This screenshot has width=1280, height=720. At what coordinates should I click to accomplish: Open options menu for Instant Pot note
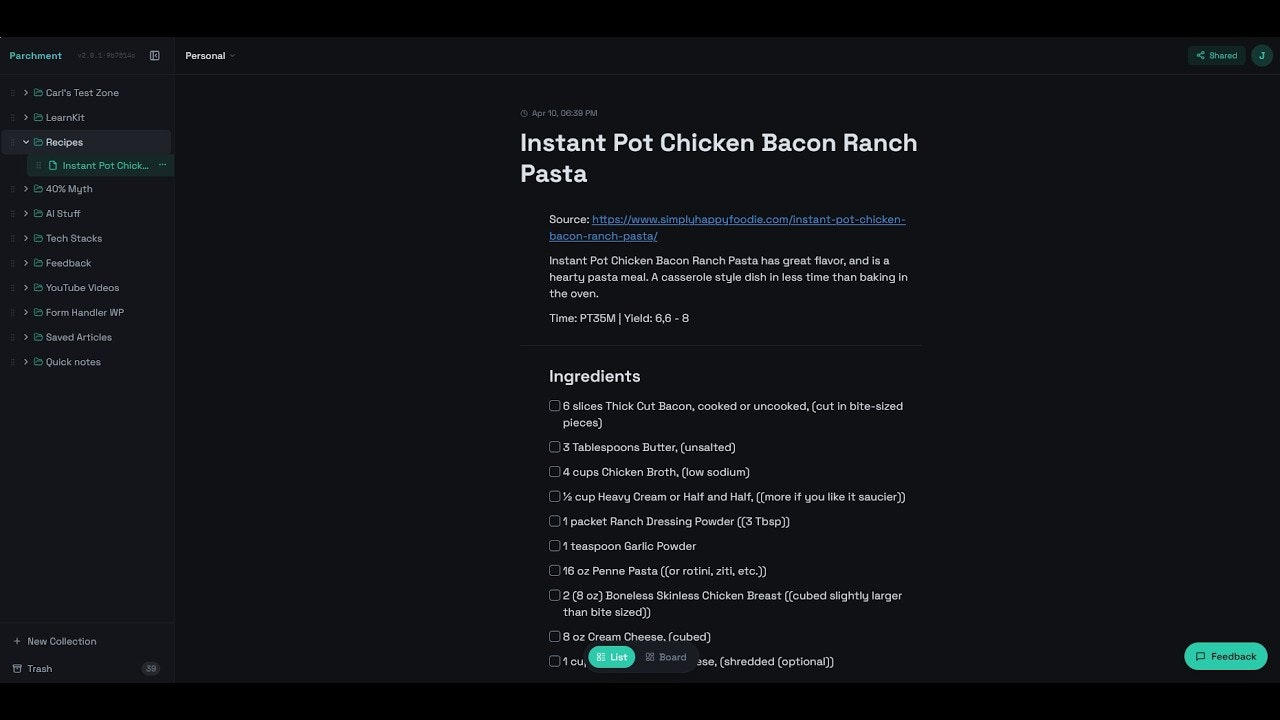(162, 166)
